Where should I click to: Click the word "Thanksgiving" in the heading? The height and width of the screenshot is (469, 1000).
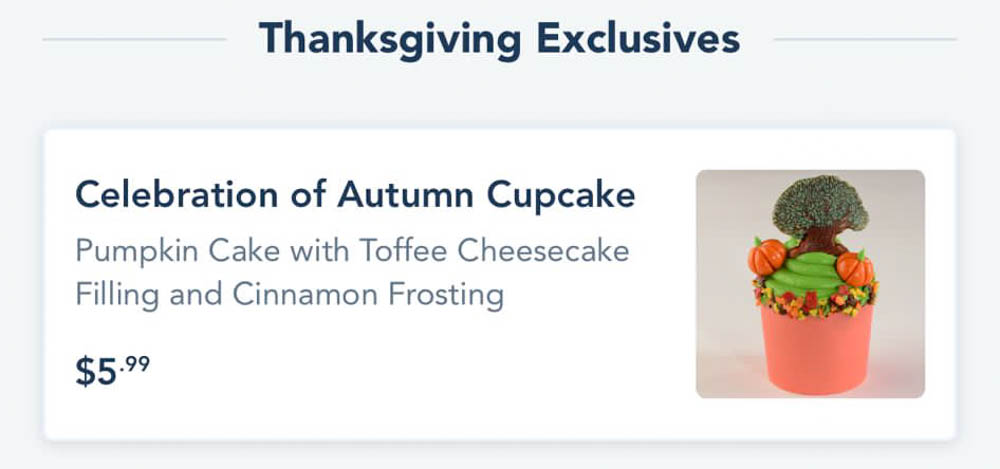[x=389, y=39]
